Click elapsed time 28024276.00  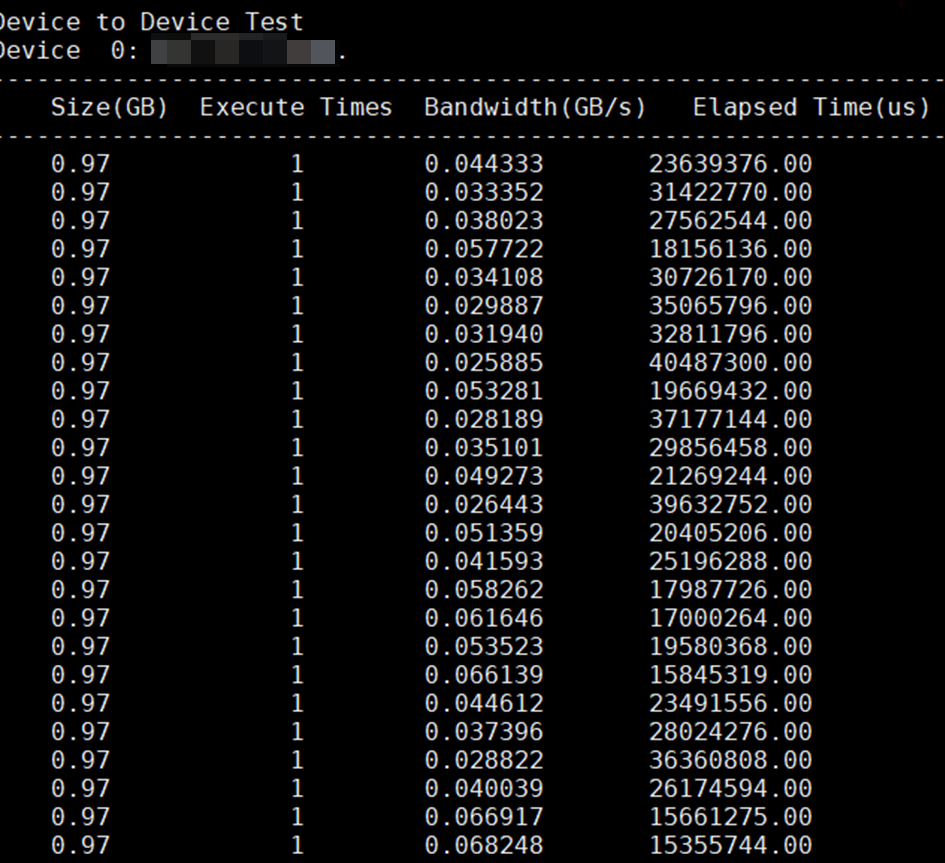(730, 732)
